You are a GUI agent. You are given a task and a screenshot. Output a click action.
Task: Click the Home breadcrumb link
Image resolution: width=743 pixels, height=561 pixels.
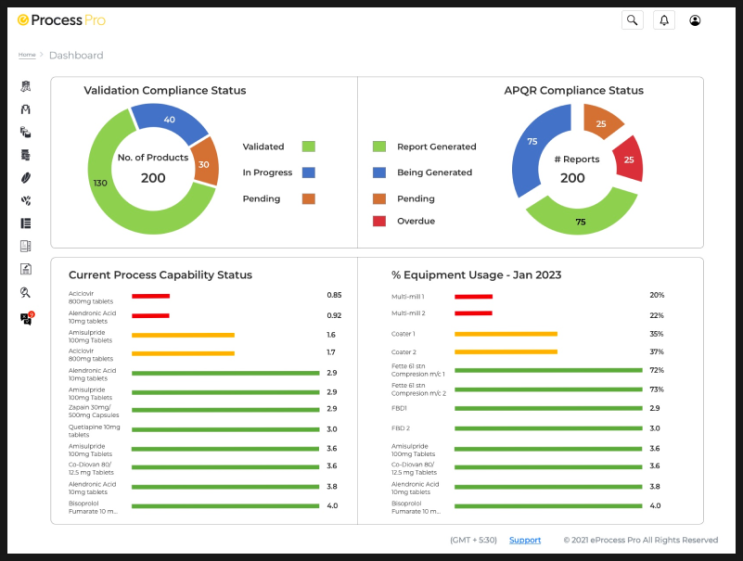(27, 55)
